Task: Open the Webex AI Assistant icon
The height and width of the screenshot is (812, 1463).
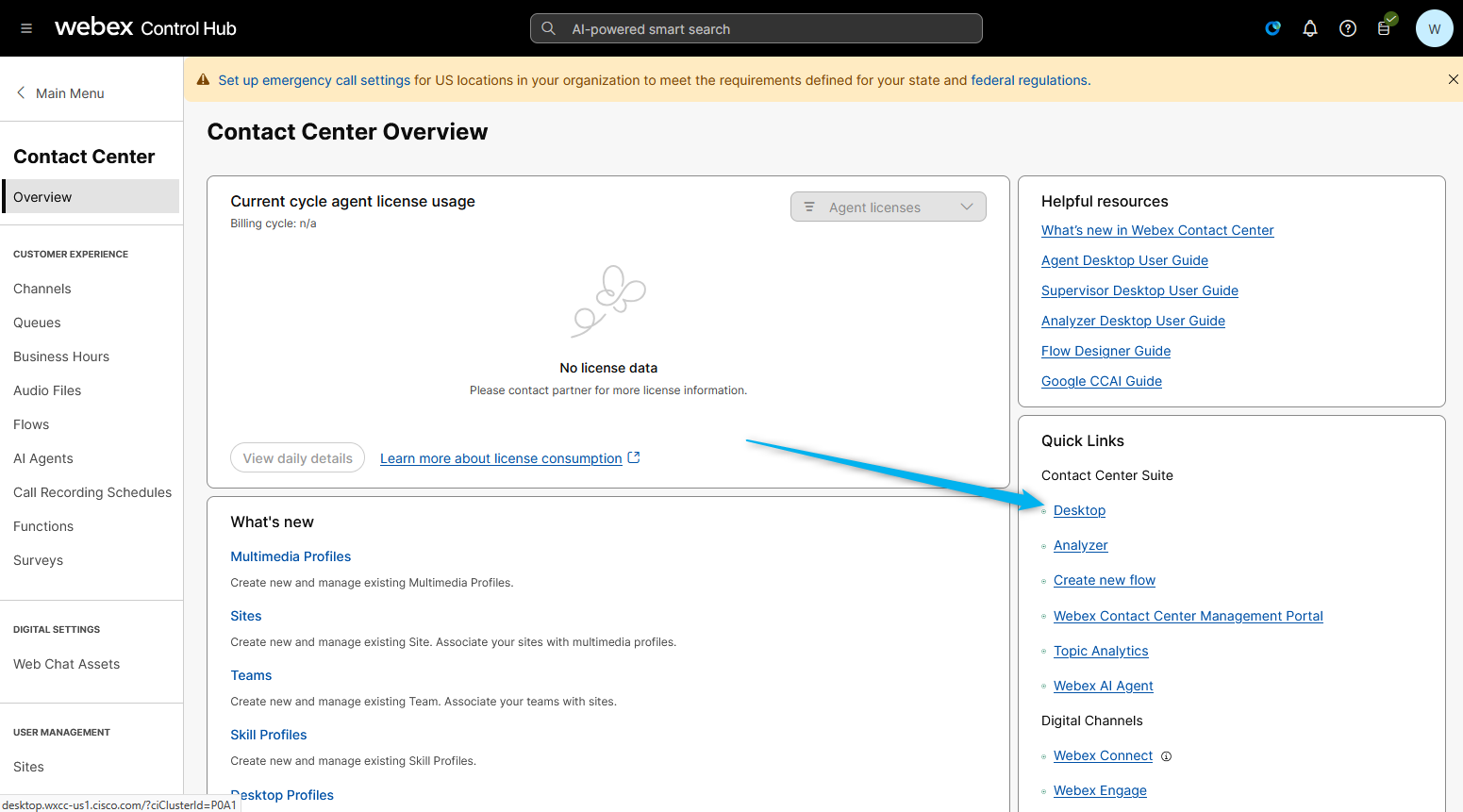Action: tap(1272, 28)
